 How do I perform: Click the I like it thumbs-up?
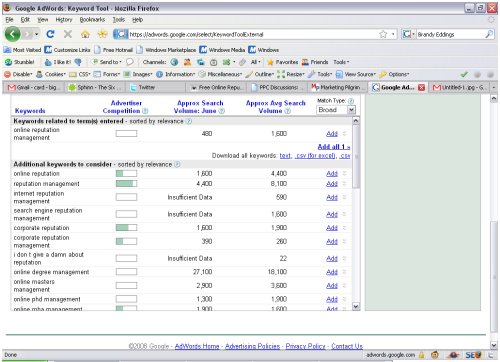point(58,62)
